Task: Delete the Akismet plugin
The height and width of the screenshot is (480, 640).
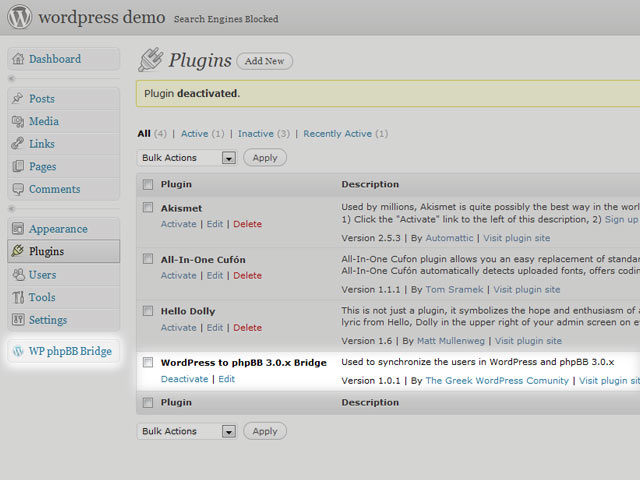Action: point(247,224)
